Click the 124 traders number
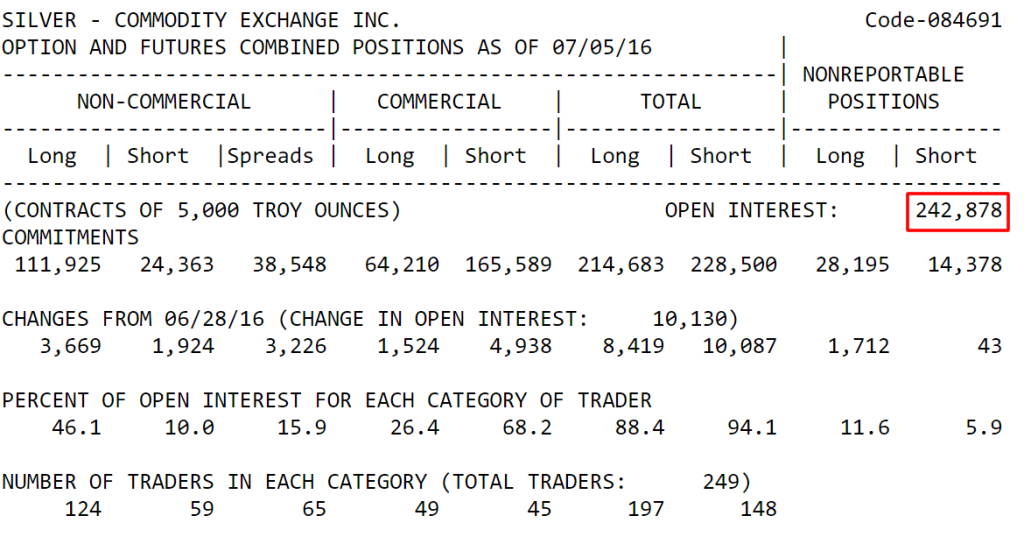1024x537 pixels. tap(83, 509)
